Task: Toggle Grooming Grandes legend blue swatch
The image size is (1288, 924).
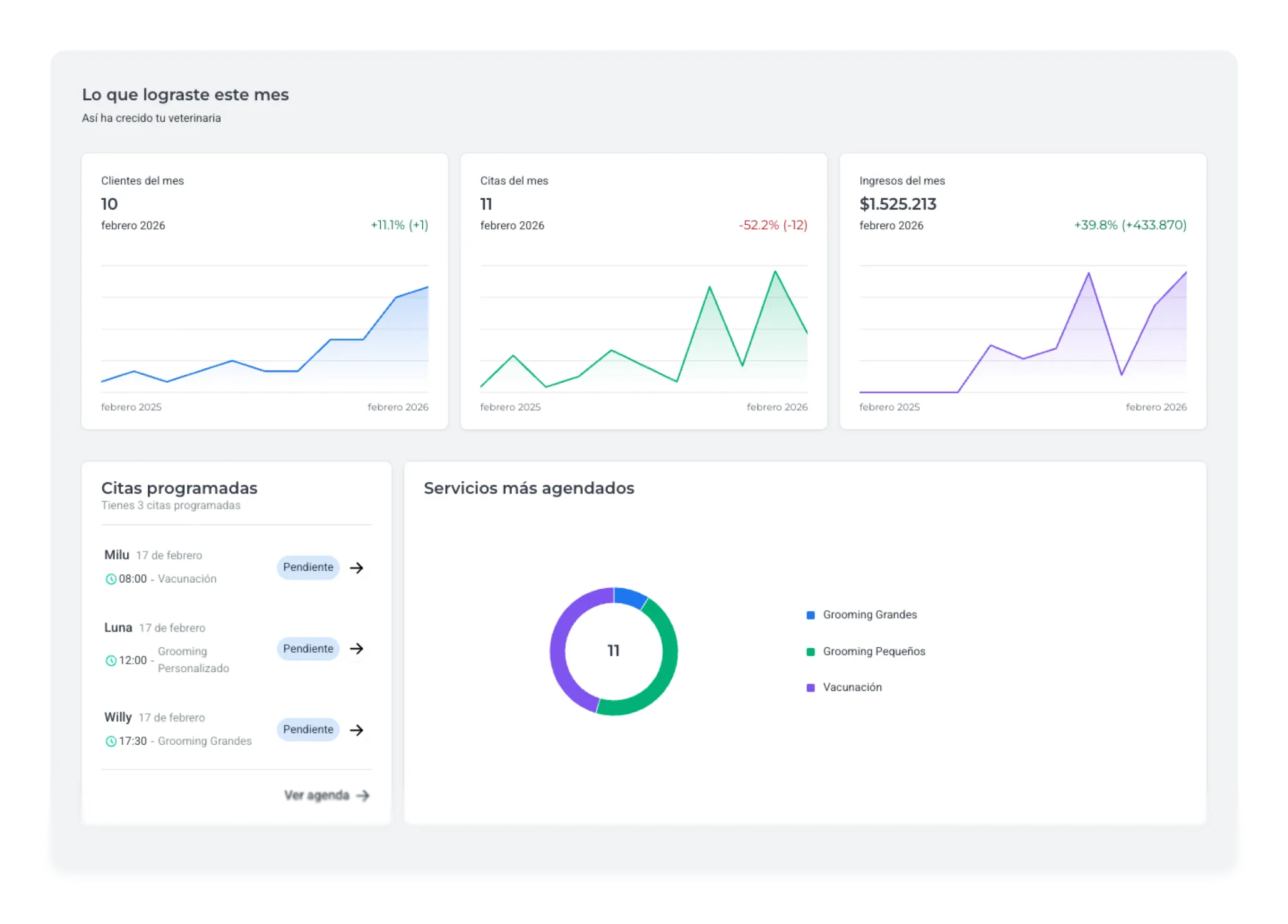Action: (x=811, y=615)
